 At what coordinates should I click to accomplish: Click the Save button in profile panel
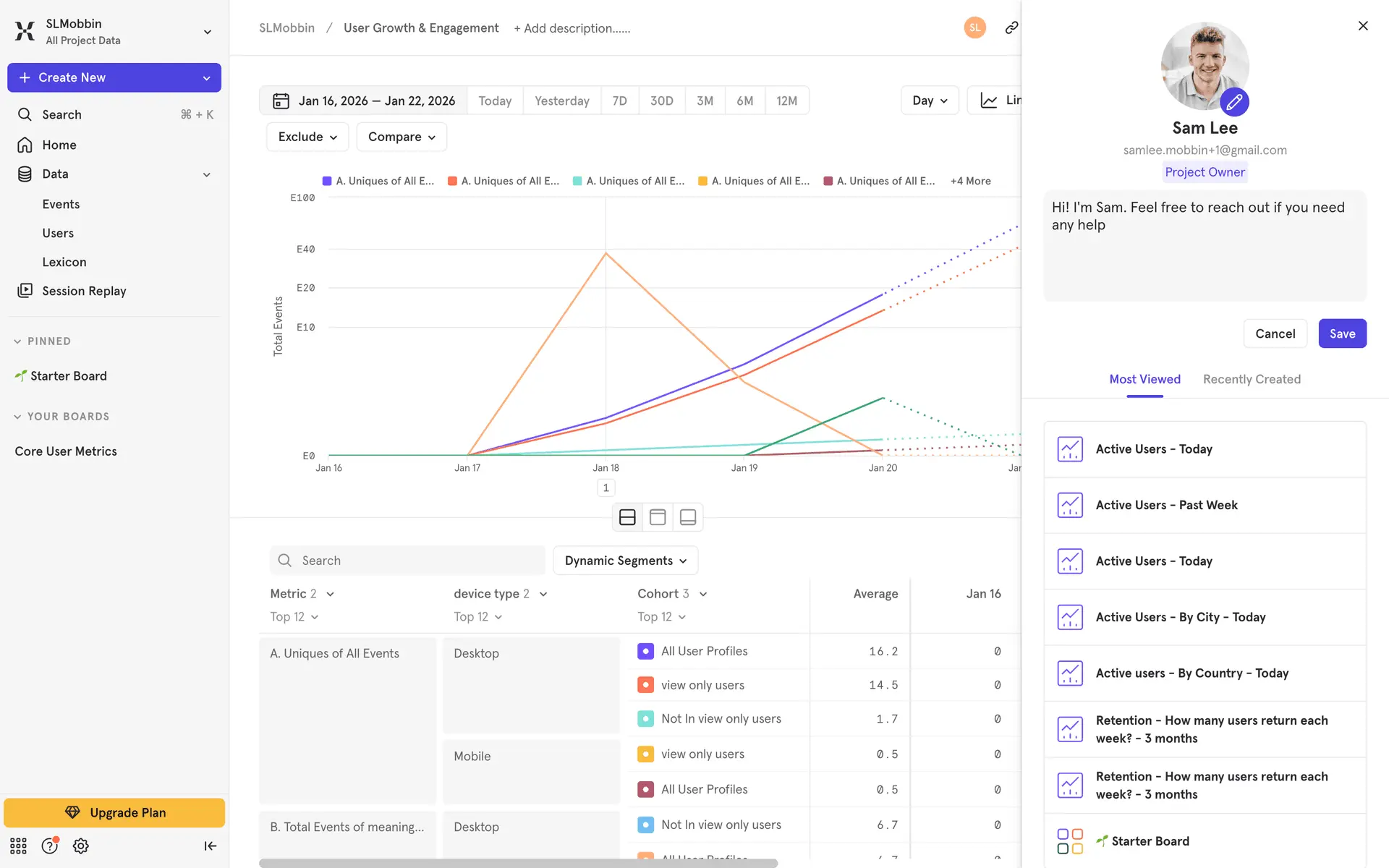(x=1341, y=333)
